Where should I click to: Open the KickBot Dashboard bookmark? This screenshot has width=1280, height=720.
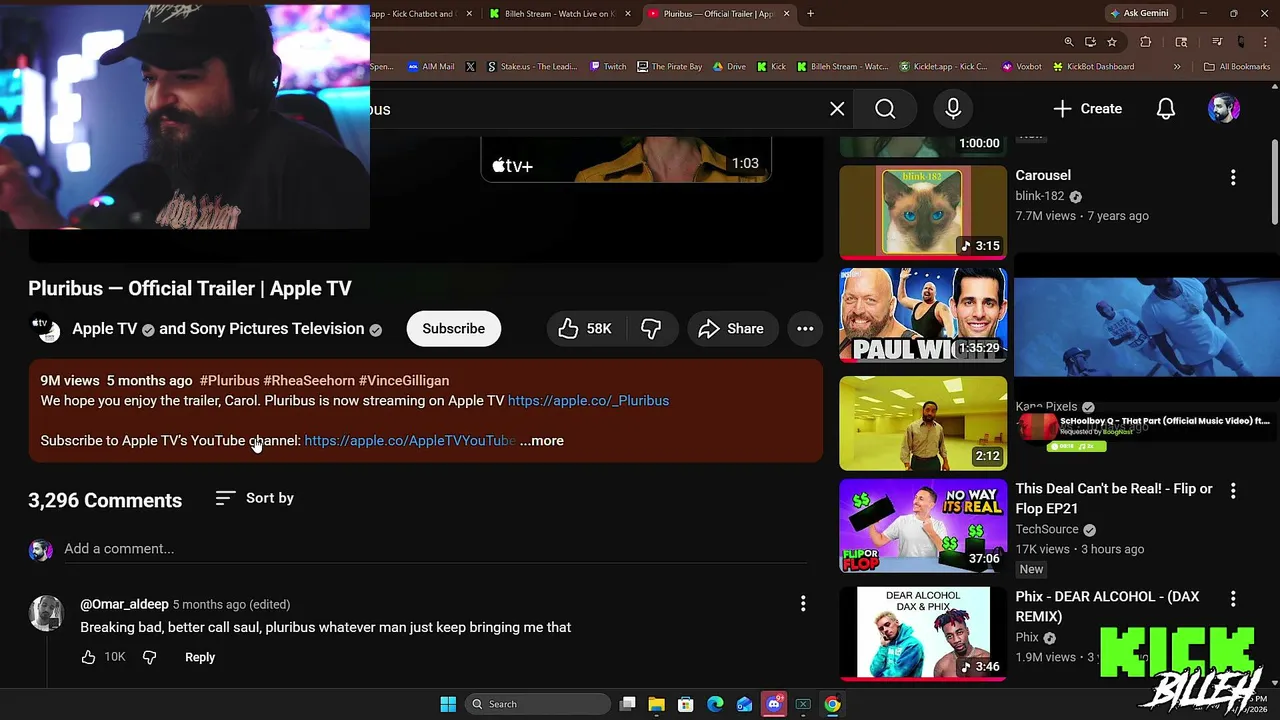pos(1093,67)
